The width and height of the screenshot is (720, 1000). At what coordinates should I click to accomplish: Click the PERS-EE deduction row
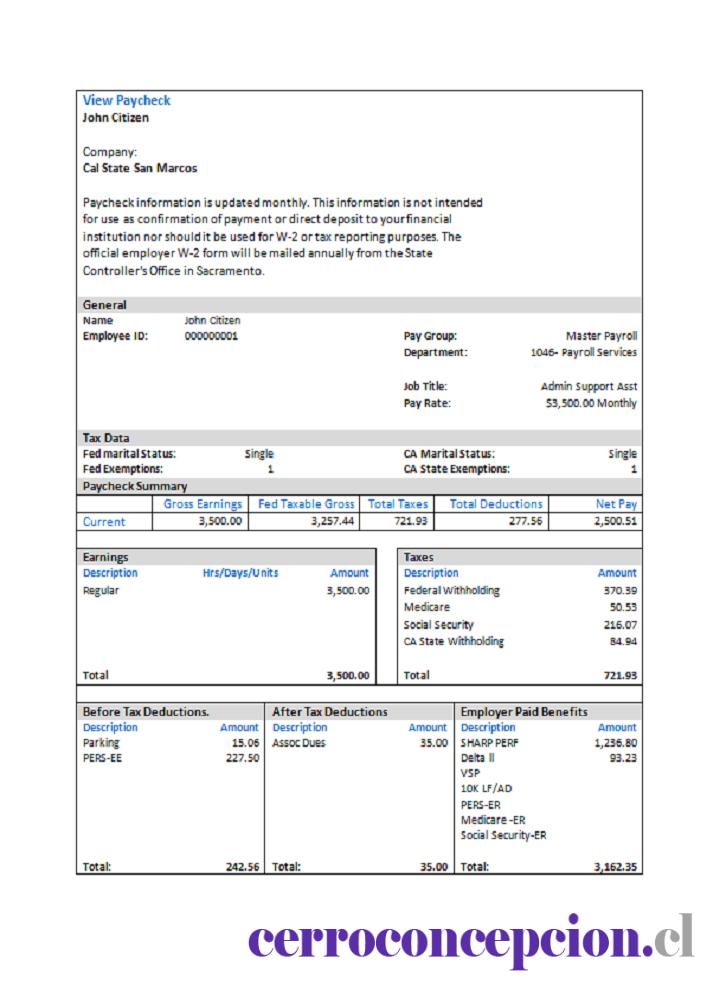click(x=170, y=758)
